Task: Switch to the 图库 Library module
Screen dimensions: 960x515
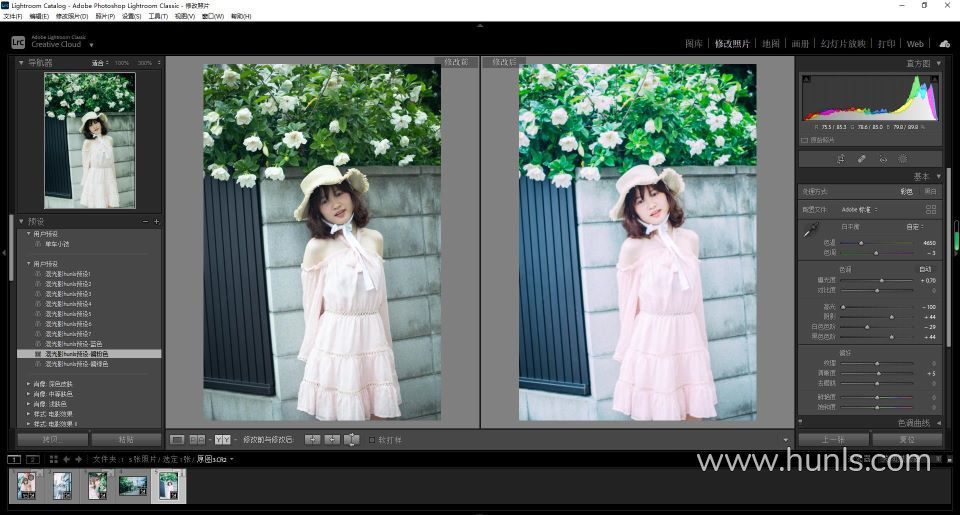Action: 694,44
